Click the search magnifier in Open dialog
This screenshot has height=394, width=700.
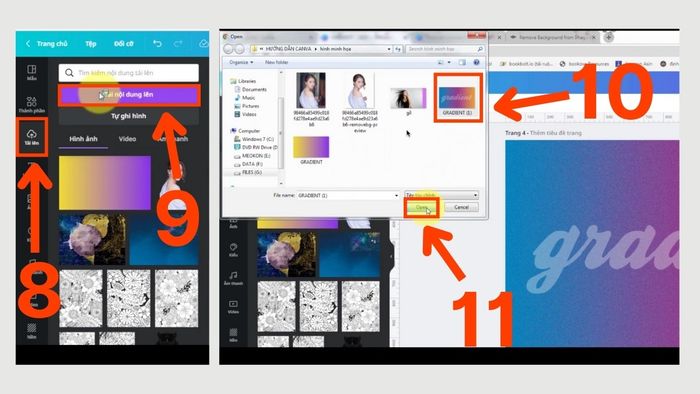(480, 49)
